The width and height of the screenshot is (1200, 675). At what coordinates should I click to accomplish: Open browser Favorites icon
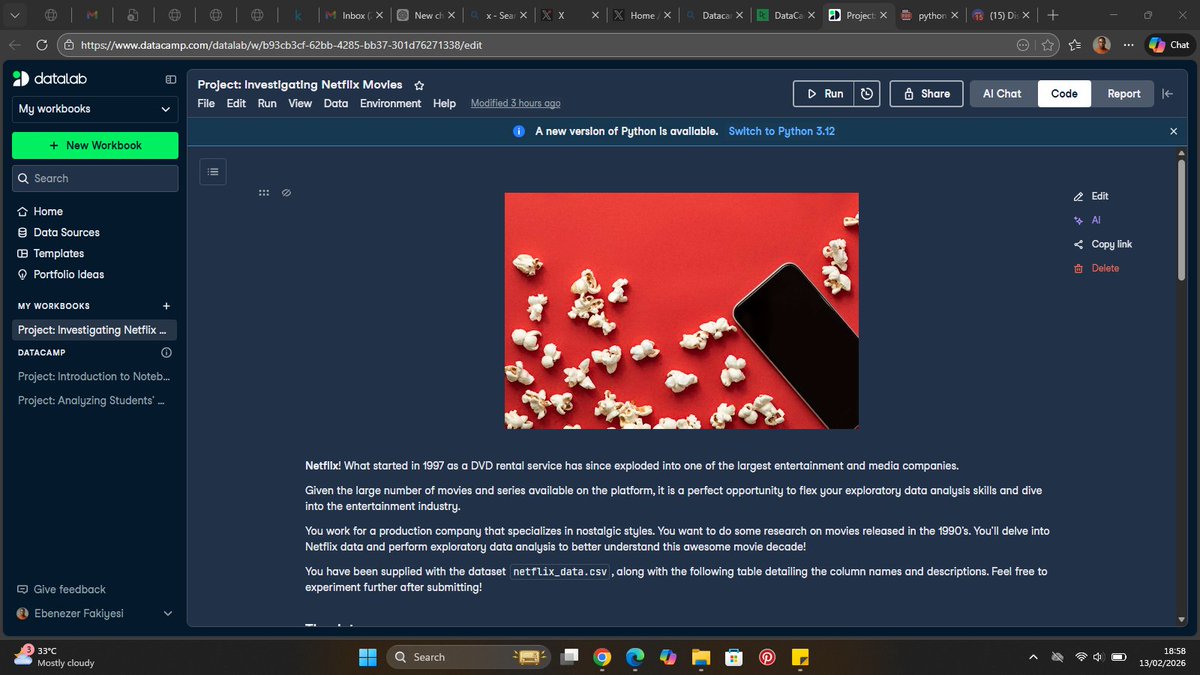[x=1075, y=45]
